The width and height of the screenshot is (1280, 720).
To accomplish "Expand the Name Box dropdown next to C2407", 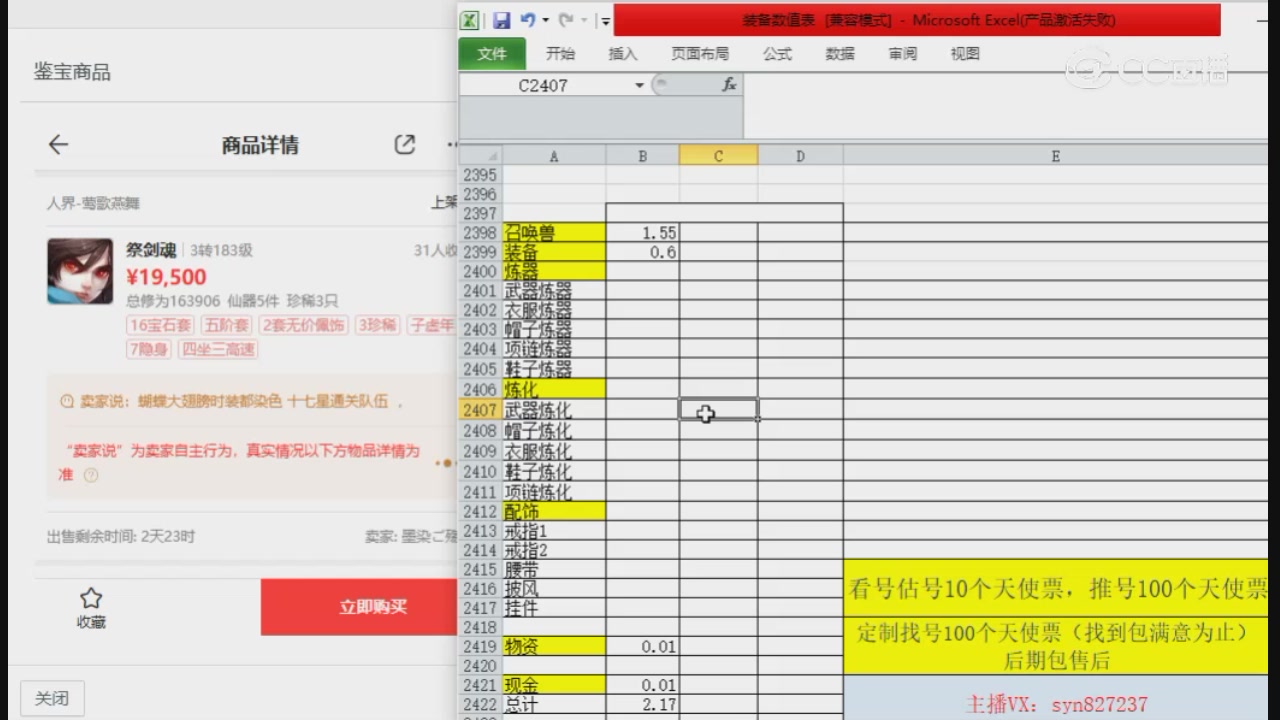I will coord(639,86).
